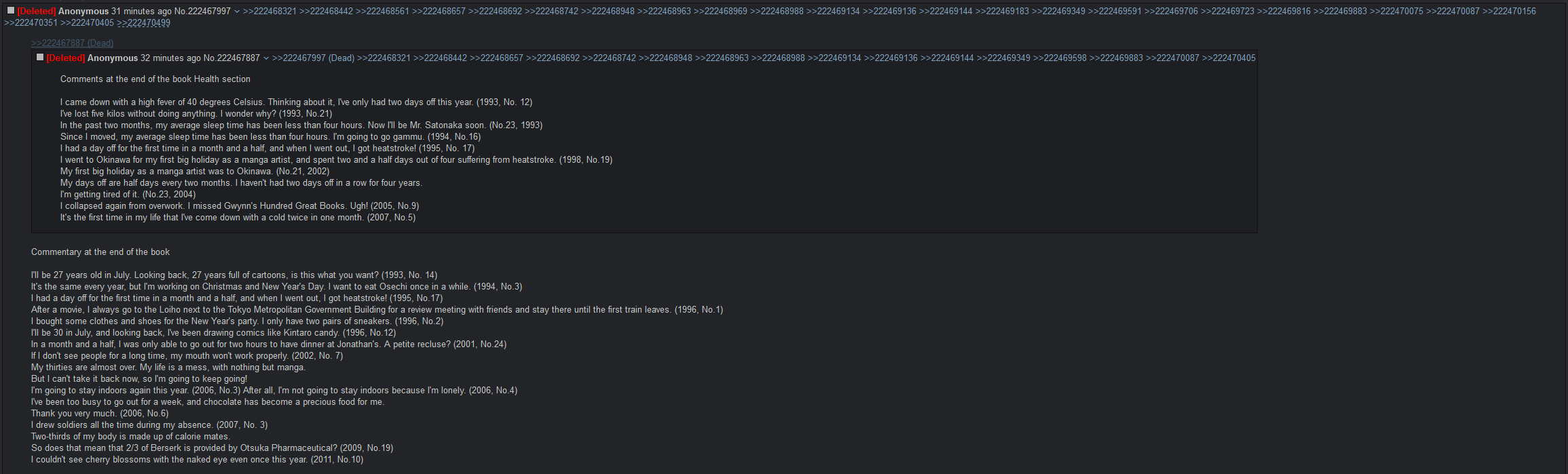
Task: Follow backlink >>222468969
Action: click(x=720, y=12)
